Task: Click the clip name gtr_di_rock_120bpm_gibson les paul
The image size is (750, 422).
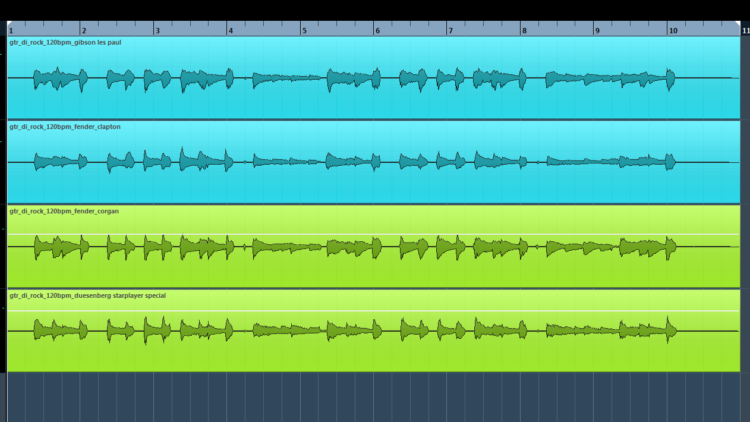Action: [66, 42]
